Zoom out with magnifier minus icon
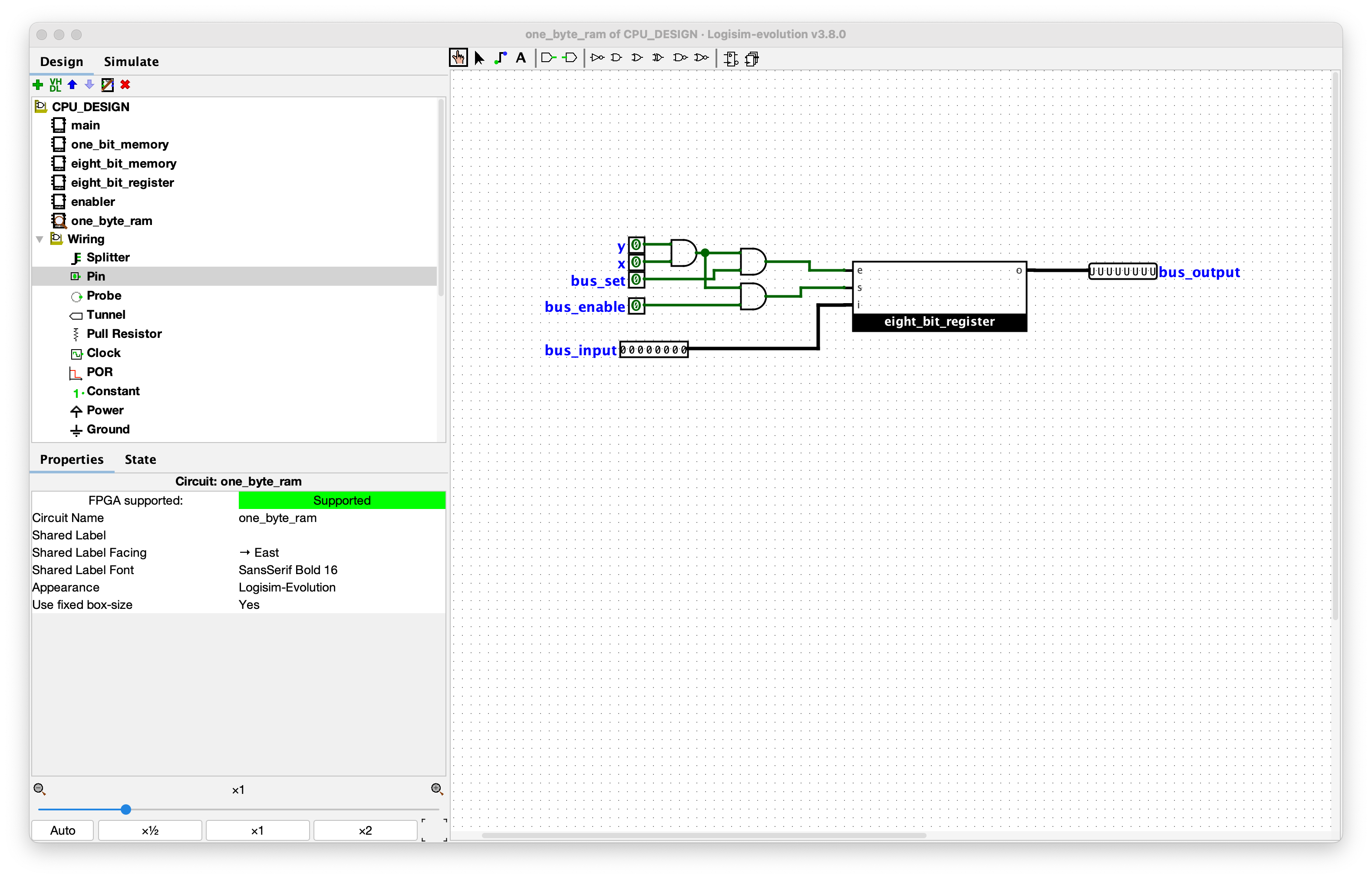Viewport: 1372px width, 879px height. (40, 790)
